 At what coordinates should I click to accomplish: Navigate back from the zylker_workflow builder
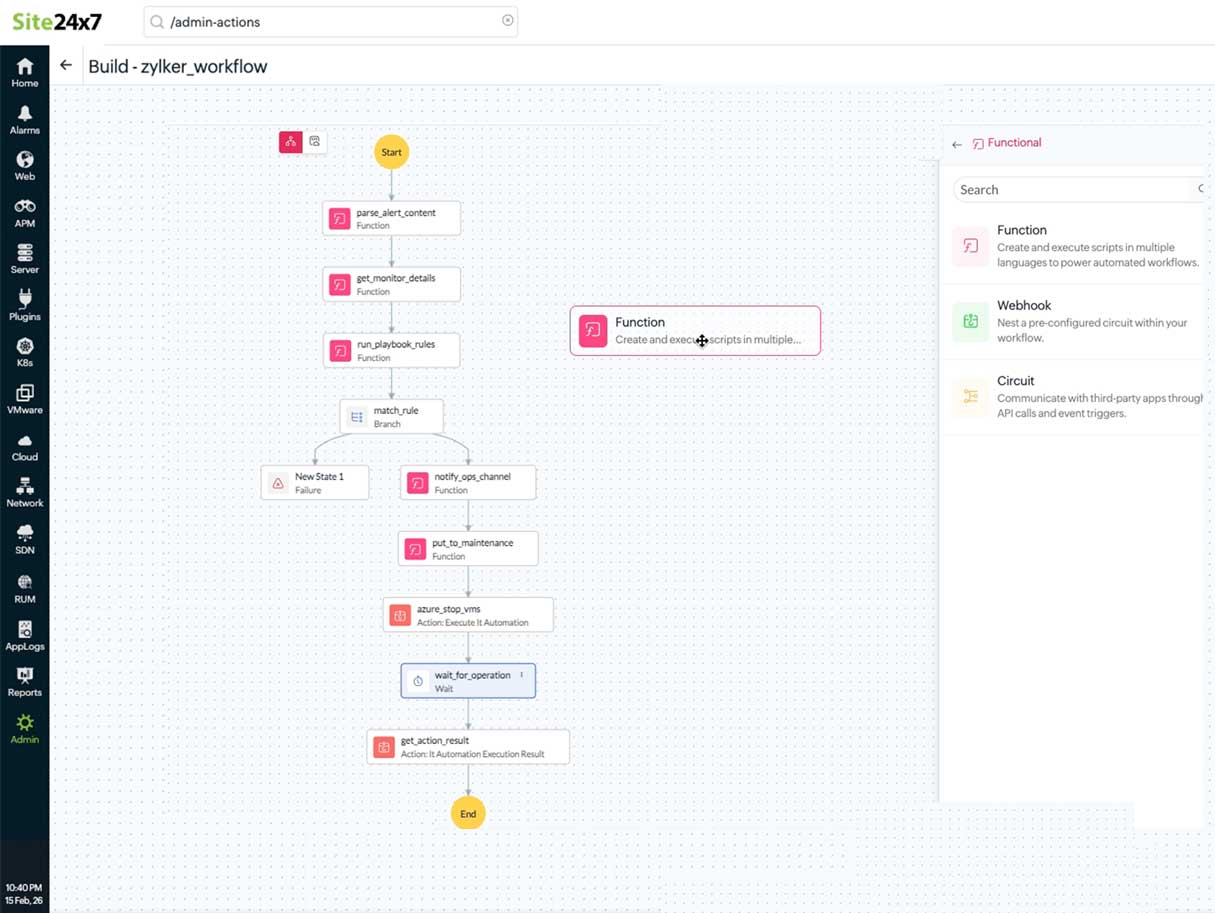[66, 65]
